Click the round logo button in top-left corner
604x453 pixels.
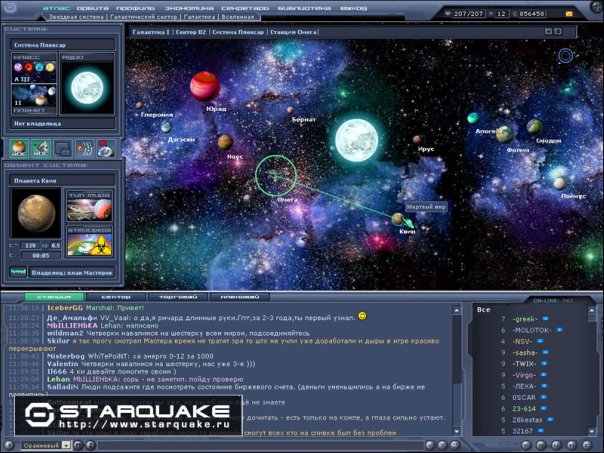click(10, 7)
